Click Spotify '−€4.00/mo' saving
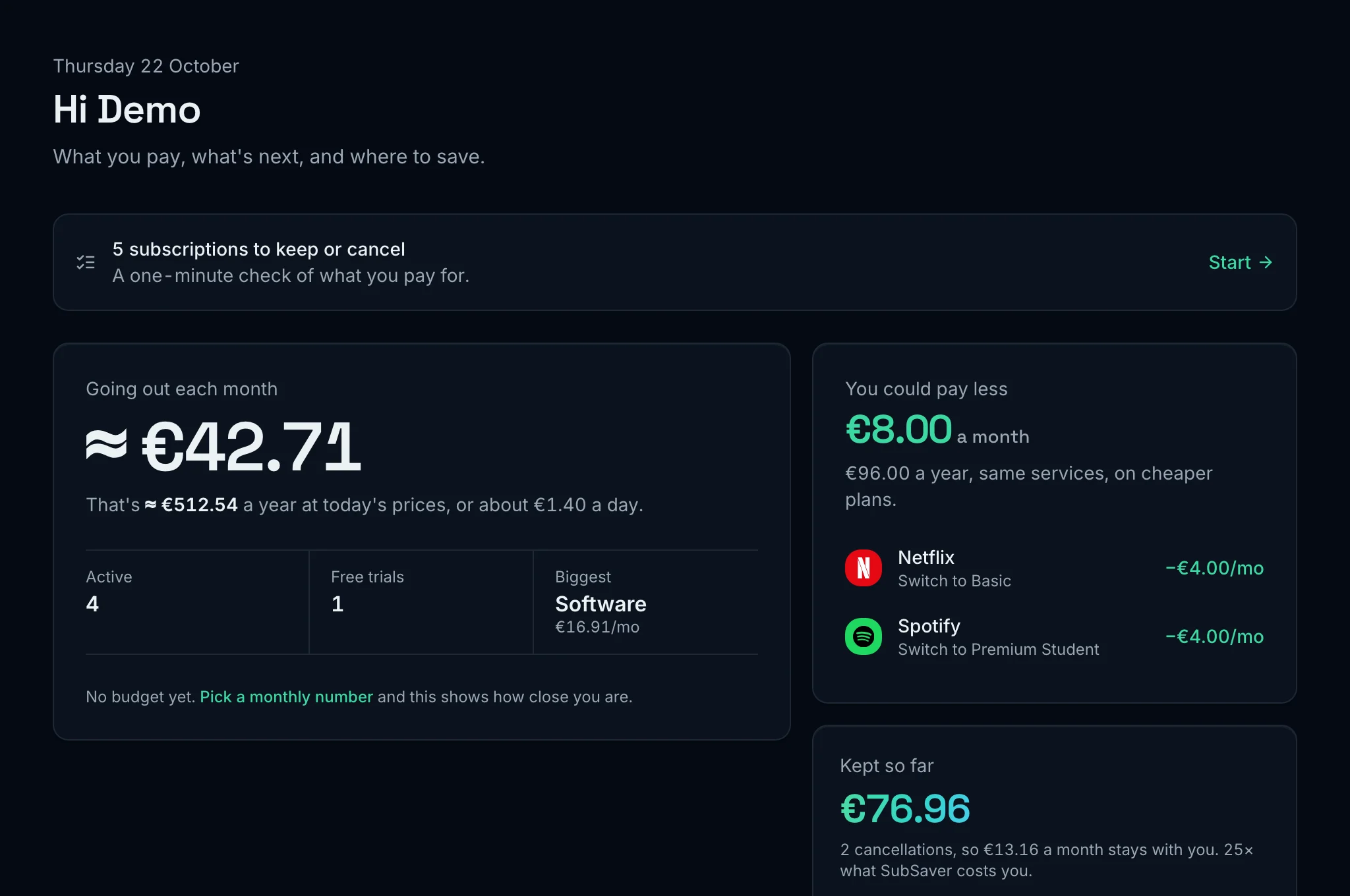 (1214, 636)
